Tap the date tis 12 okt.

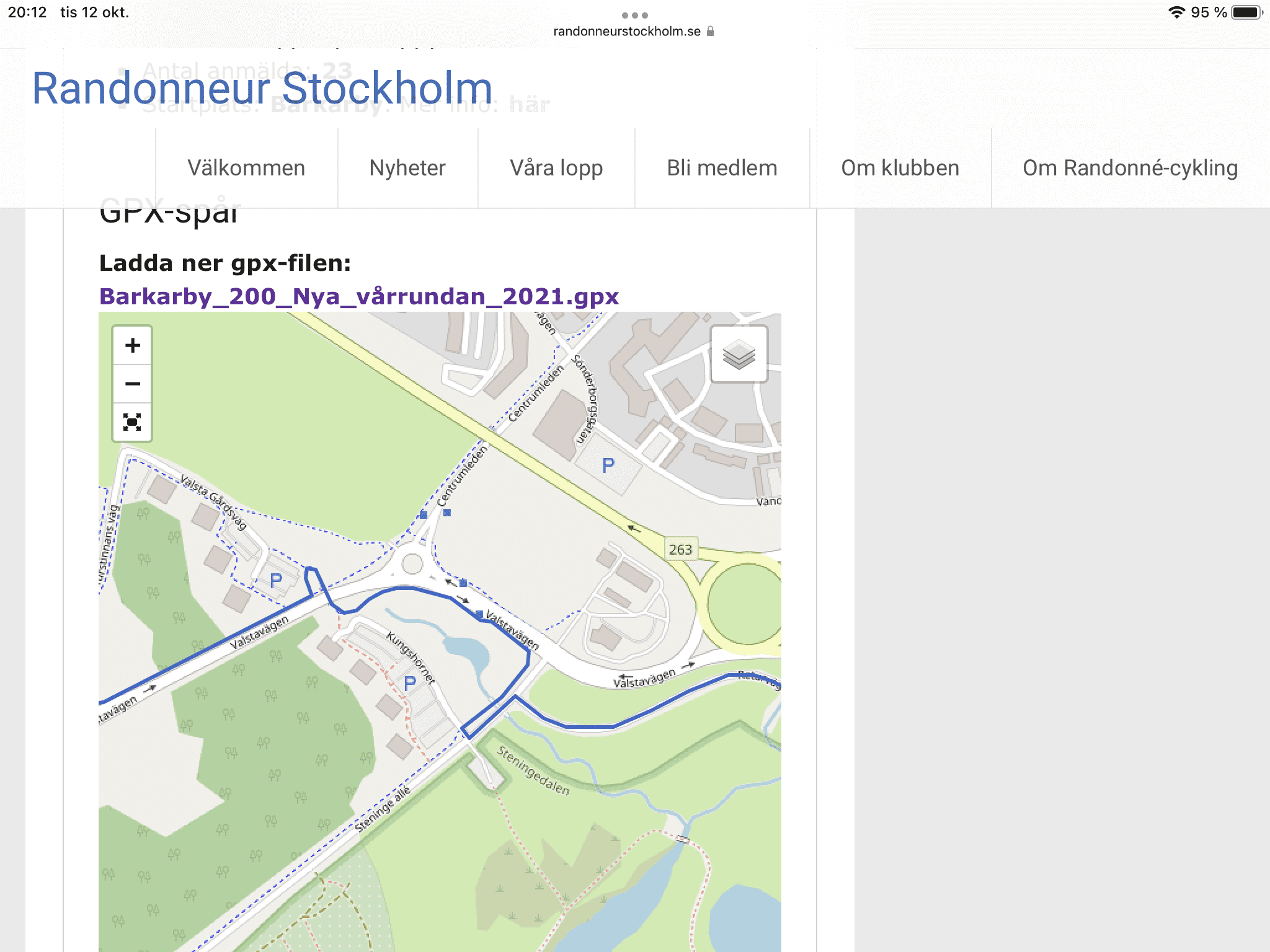[94, 12]
